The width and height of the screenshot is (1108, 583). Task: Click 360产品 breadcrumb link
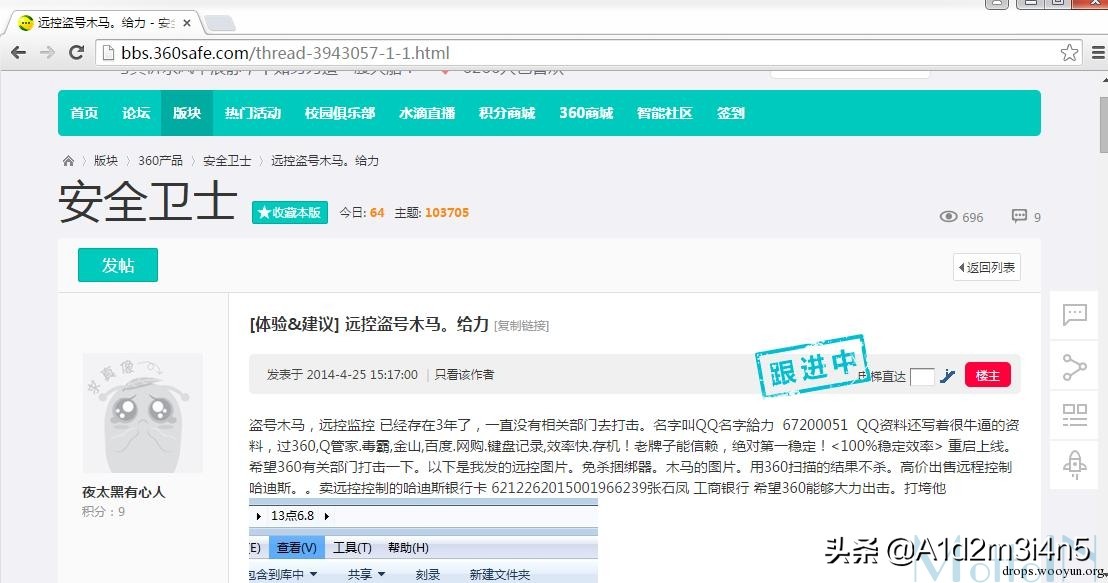point(160,161)
